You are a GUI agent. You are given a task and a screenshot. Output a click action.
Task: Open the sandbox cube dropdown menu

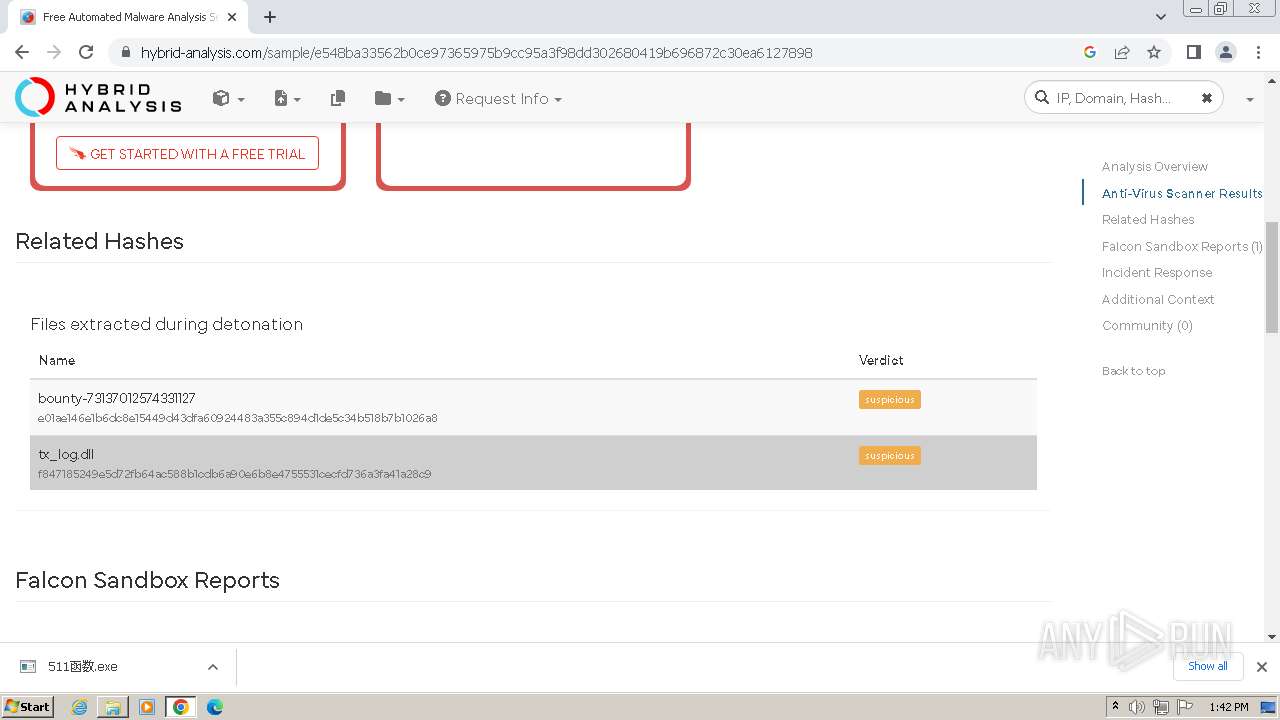[x=228, y=98]
